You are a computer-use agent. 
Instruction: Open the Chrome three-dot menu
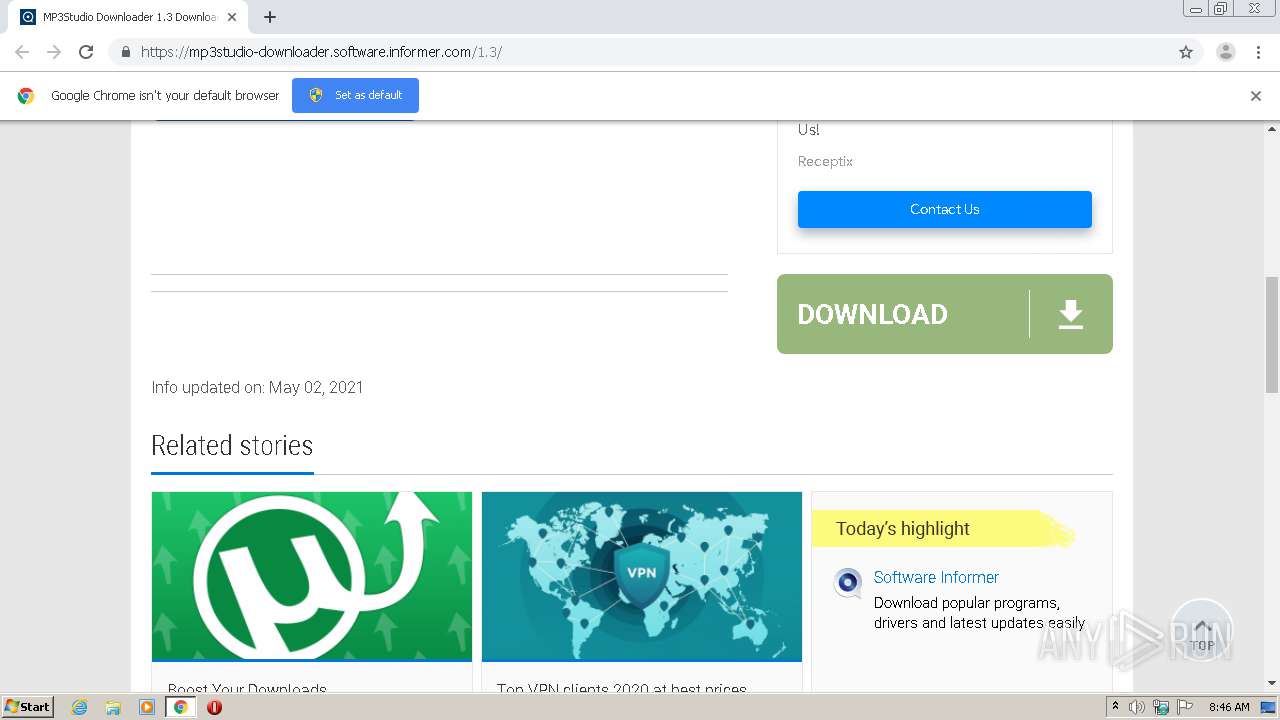pyautogui.click(x=1258, y=52)
